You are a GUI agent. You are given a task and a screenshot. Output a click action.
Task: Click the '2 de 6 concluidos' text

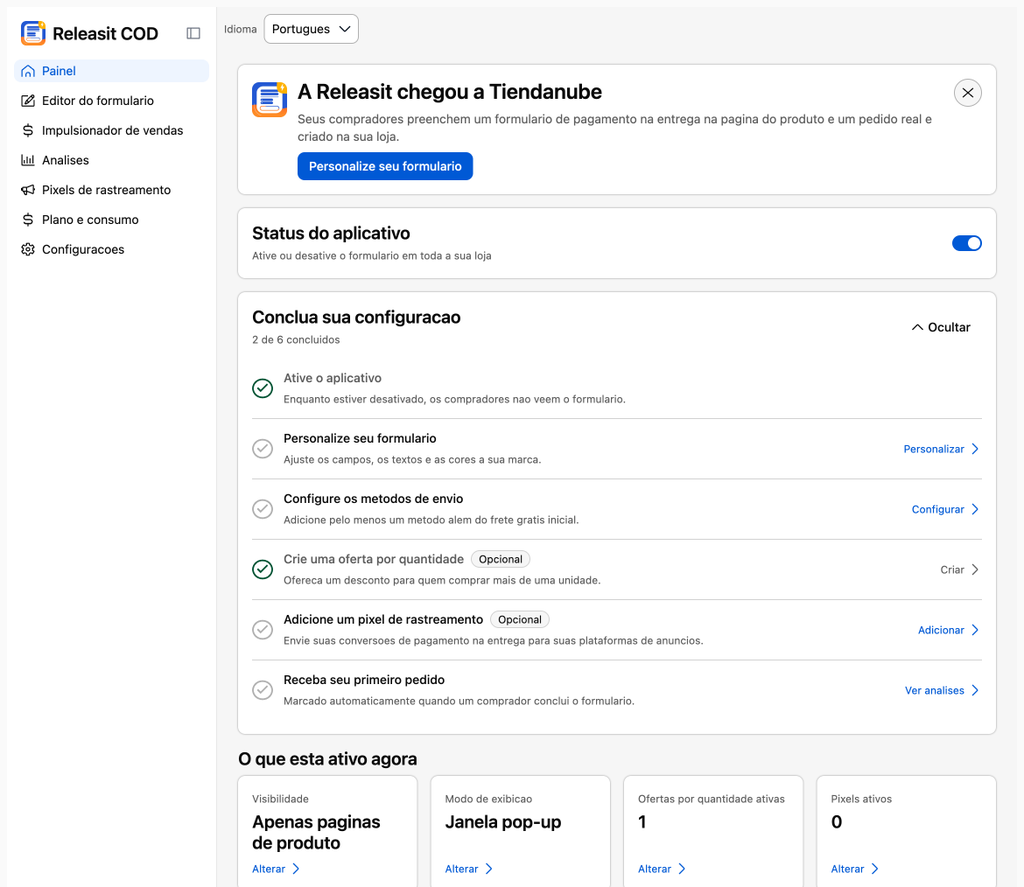coord(296,340)
